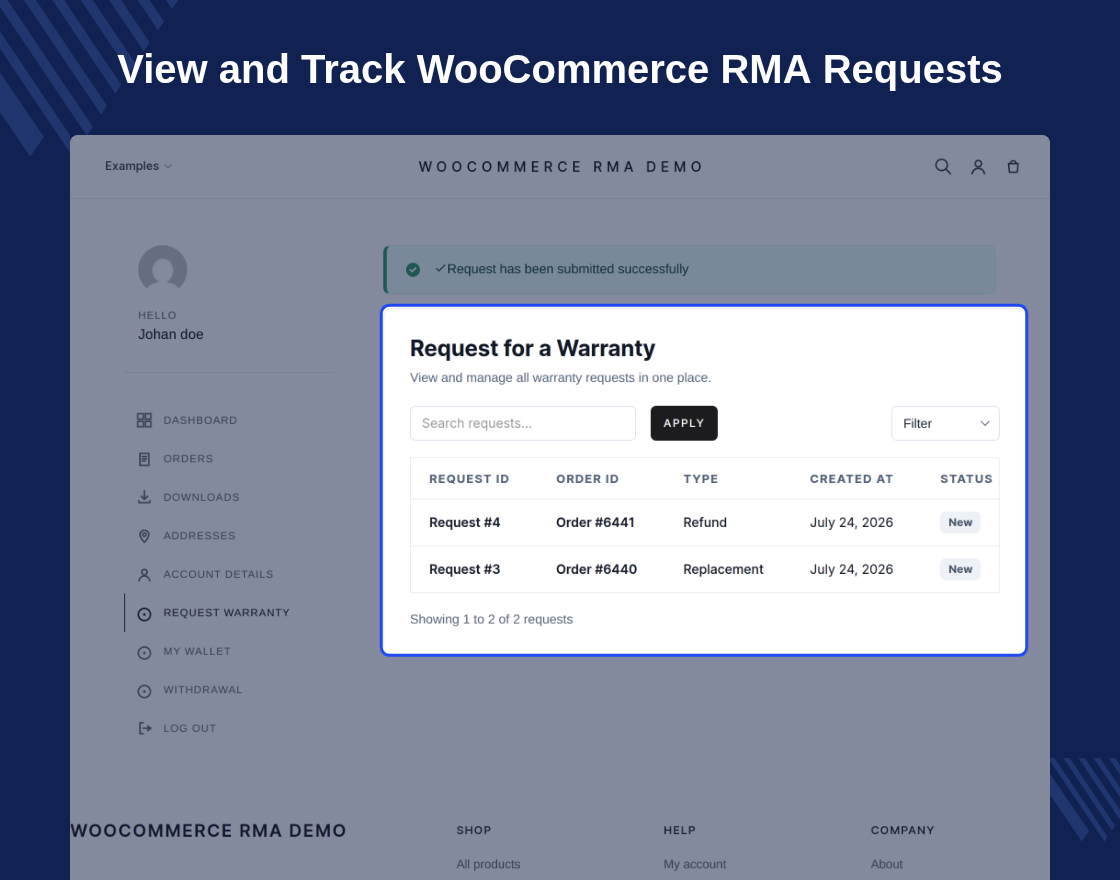The image size is (1120, 880).
Task: Click All products footer link
Action: click(489, 864)
